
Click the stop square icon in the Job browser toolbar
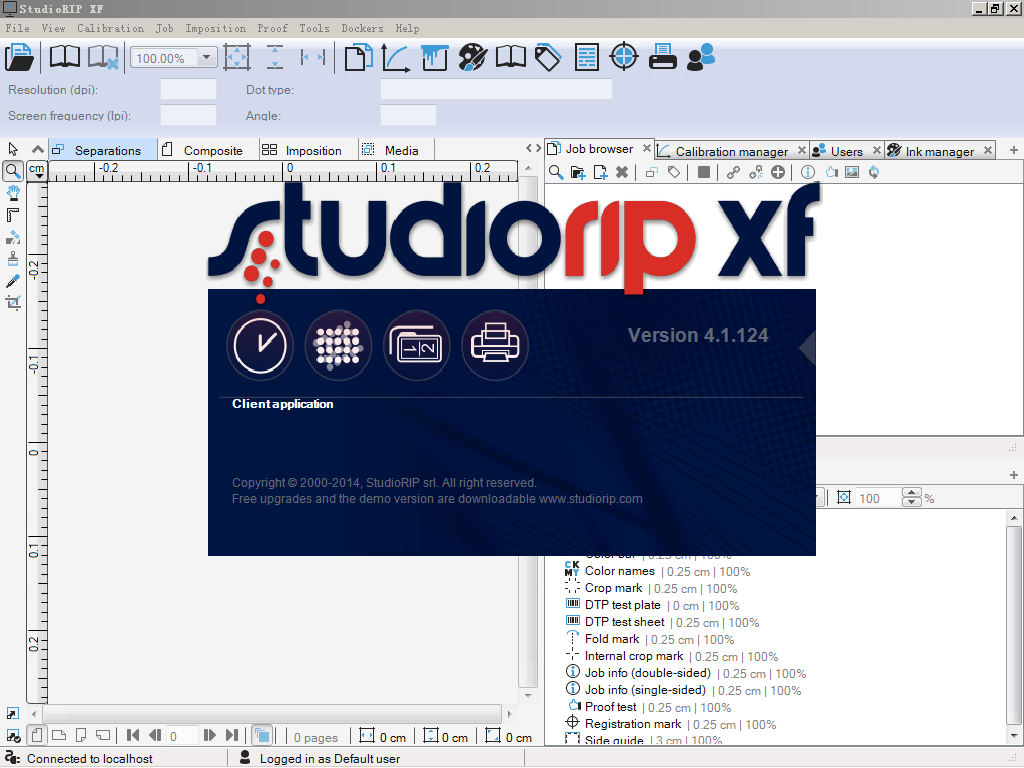[x=703, y=172]
